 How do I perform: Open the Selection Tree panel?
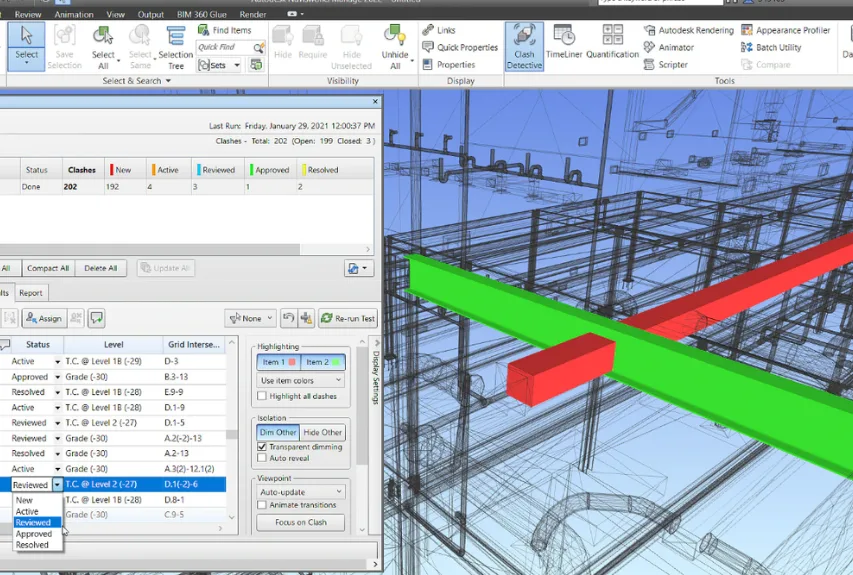176,47
